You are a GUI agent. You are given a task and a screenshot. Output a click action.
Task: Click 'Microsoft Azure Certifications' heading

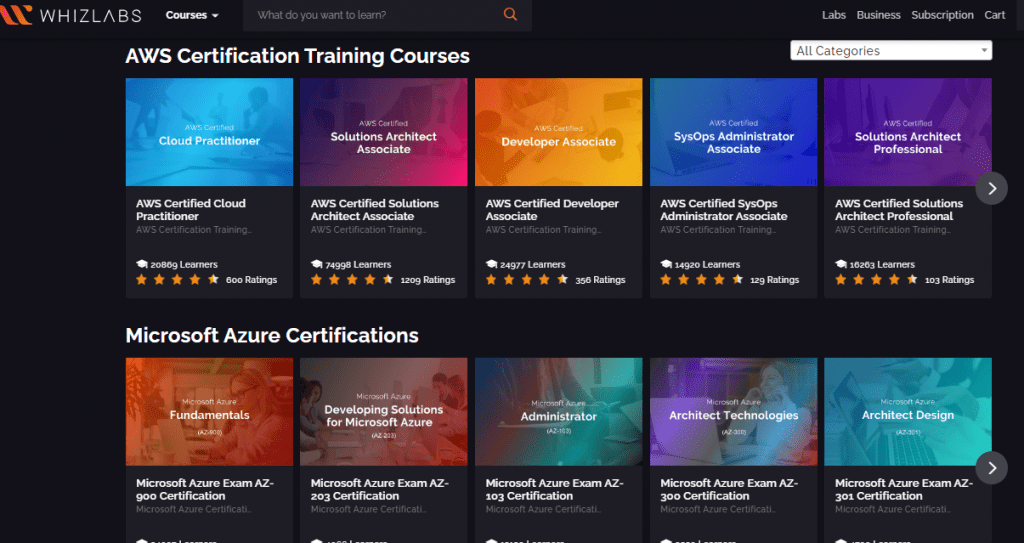272,335
